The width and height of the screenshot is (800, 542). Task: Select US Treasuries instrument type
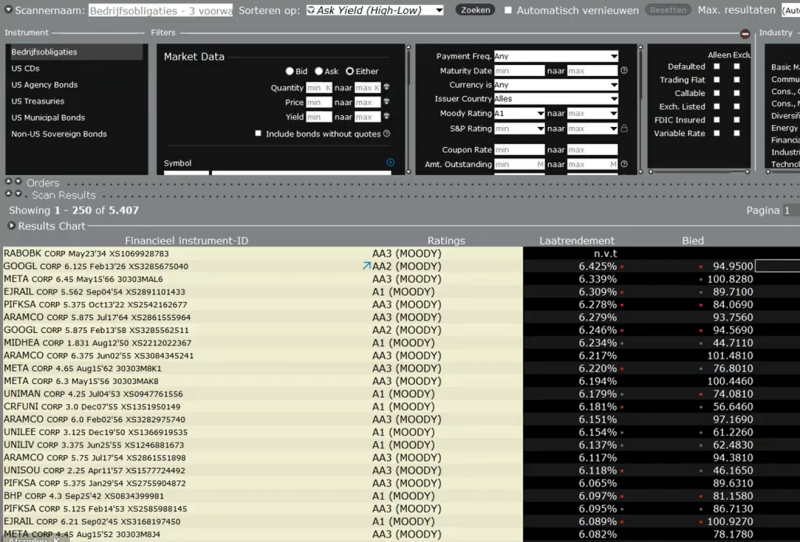pyautogui.click(x=75, y=101)
